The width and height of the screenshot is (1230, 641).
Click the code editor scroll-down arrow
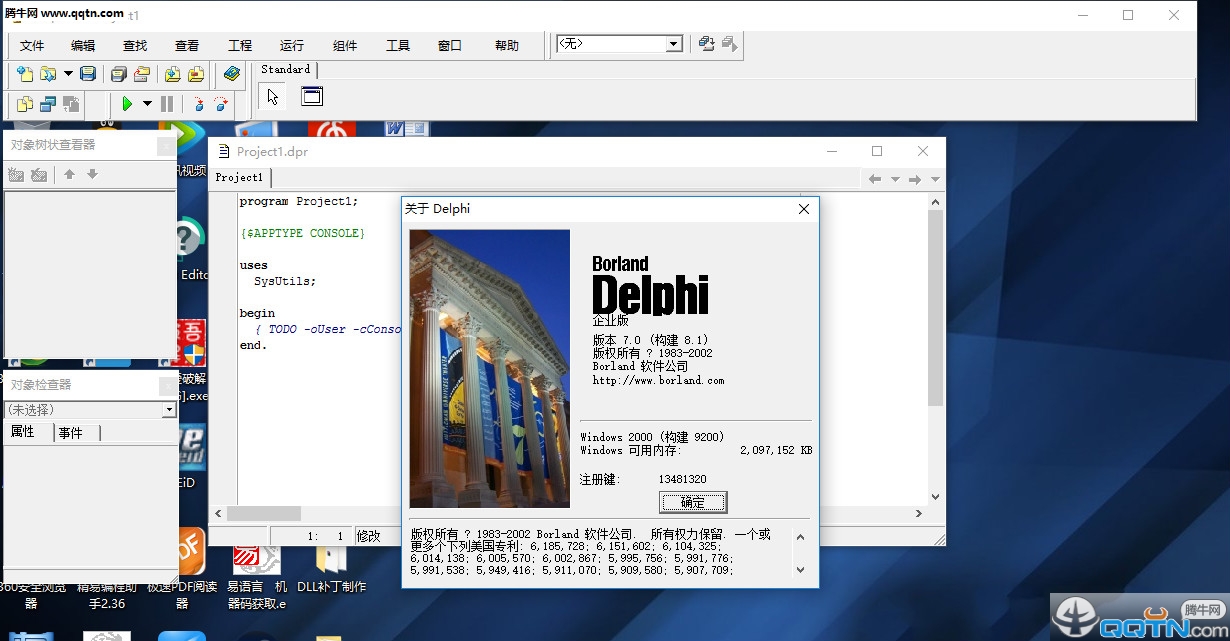click(936, 497)
